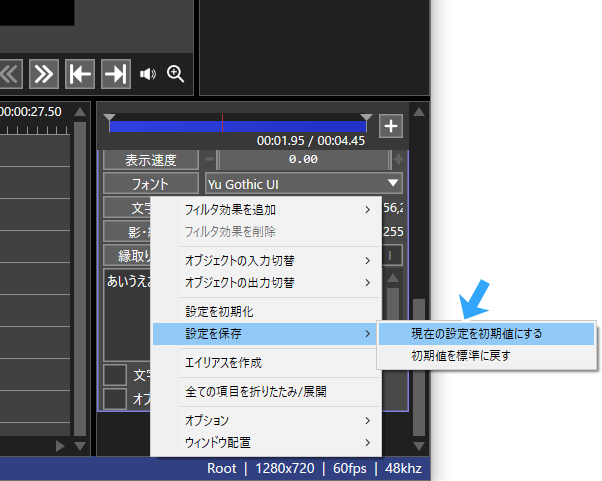Image resolution: width=602 pixels, height=481 pixels.
Task: Open the Yu Gothic UI font dropdown
Action: pyautogui.click(x=304, y=183)
